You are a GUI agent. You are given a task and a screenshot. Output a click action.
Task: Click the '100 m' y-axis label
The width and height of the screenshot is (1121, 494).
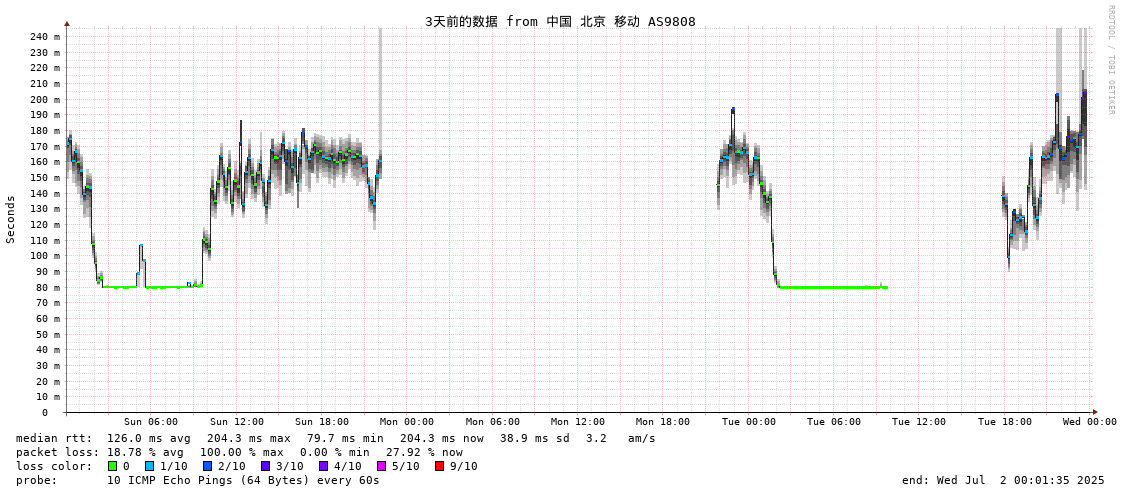tap(46, 256)
